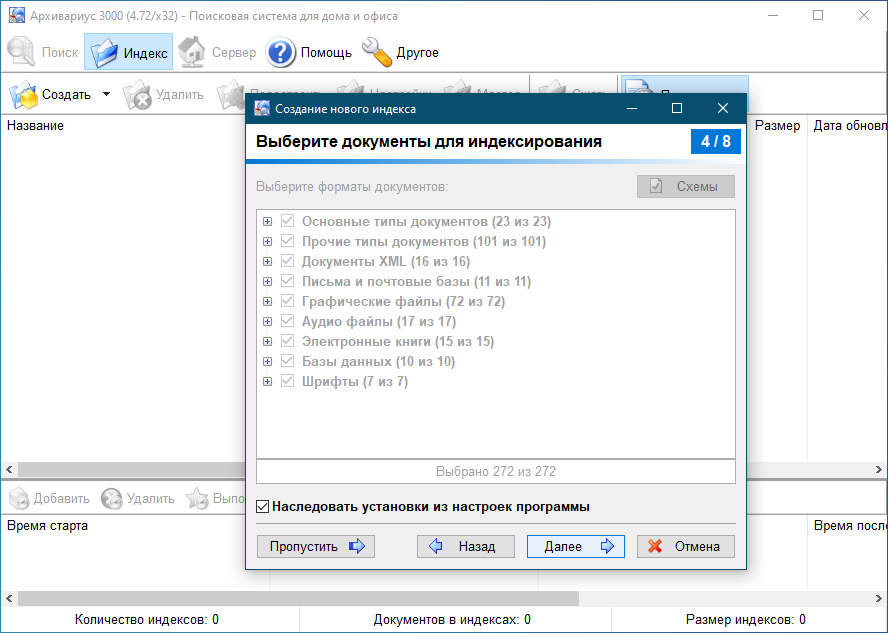Toggle Электронные книги checkbox

pyautogui.click(x=288, y=341)
